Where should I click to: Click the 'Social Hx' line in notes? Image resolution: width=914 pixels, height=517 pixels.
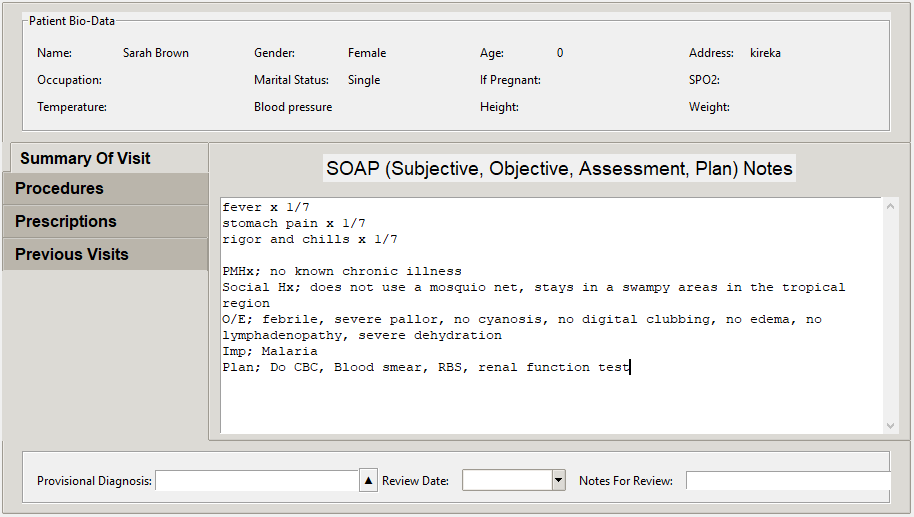[533, 287]
